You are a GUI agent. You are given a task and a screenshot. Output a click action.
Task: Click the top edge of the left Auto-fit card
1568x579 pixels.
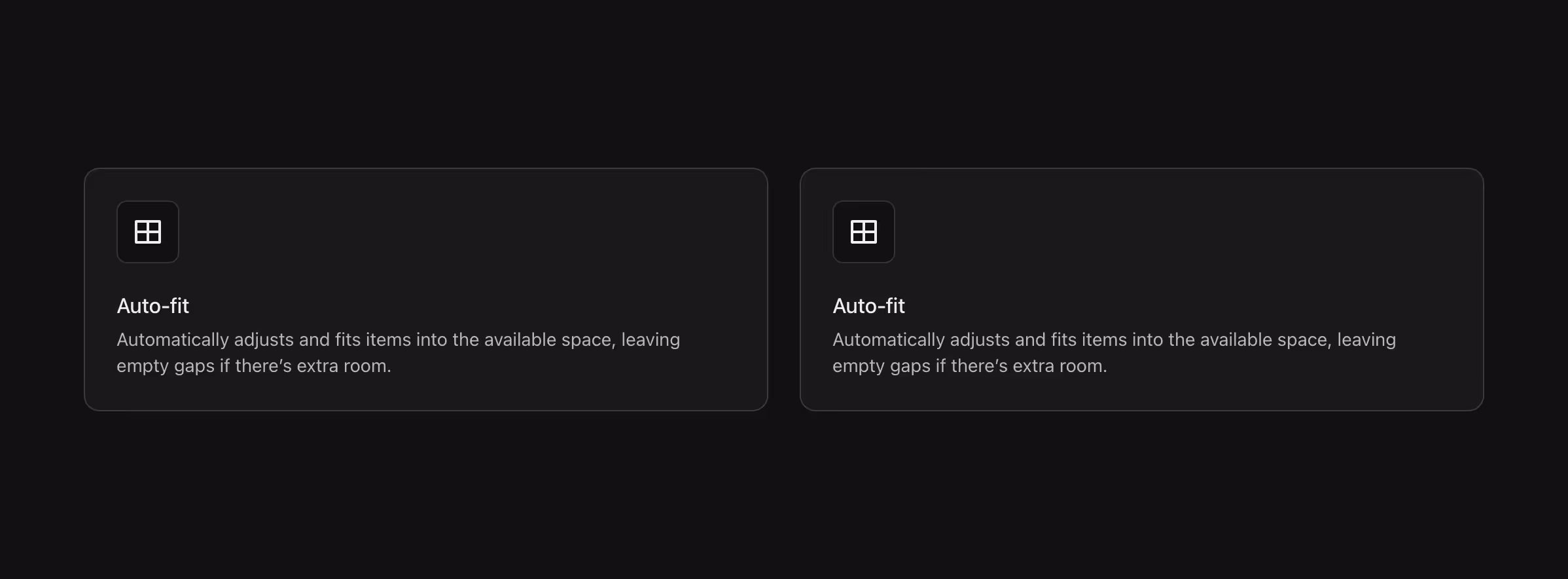[x=425, y=169]
